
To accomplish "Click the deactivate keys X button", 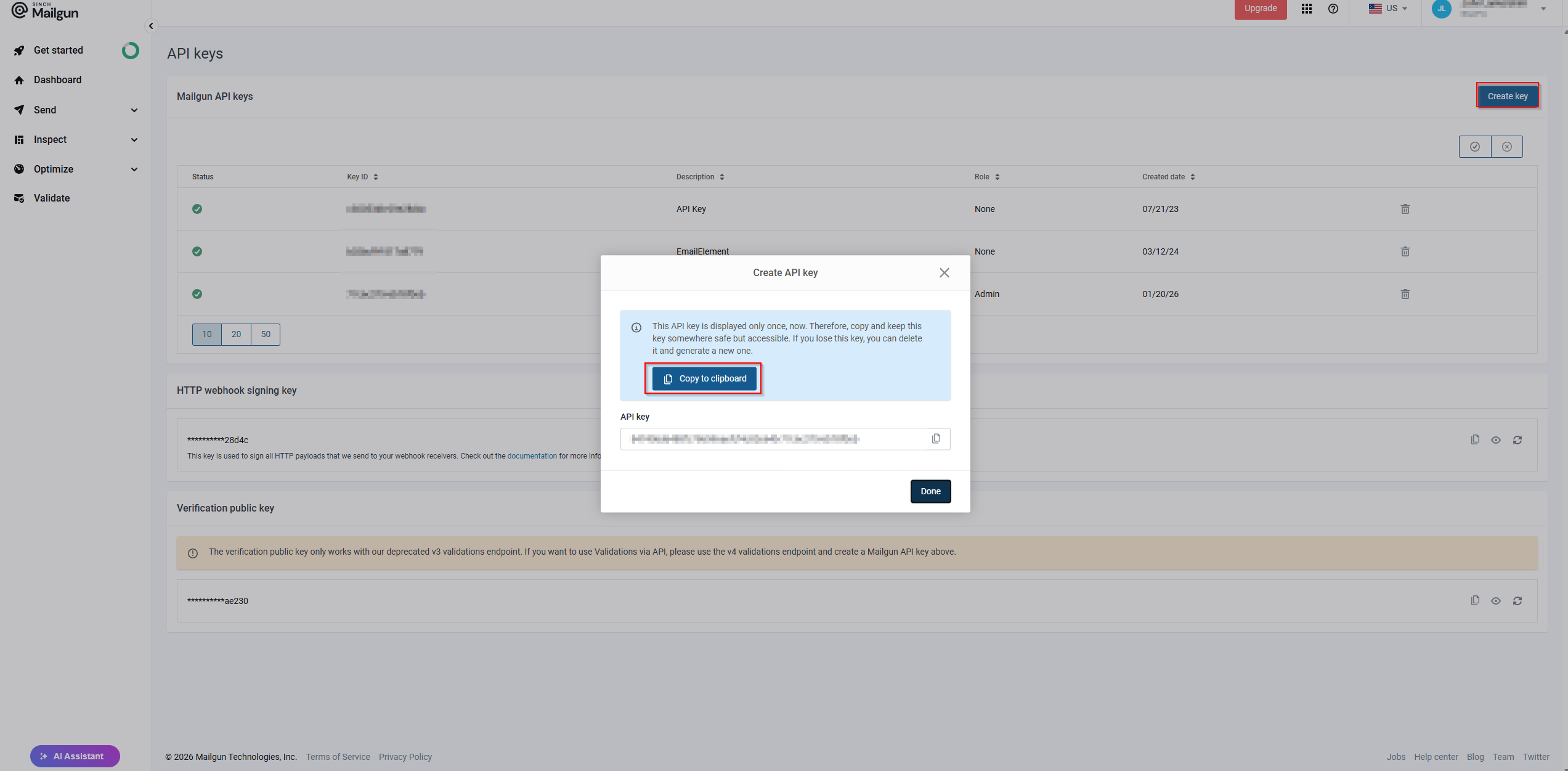I will click(x=1506, y=147).
